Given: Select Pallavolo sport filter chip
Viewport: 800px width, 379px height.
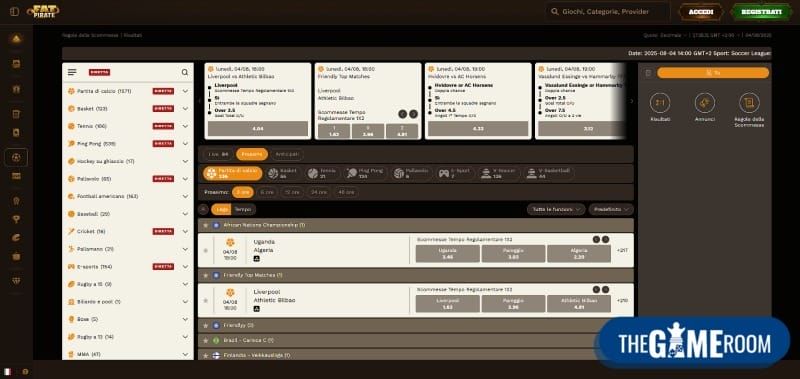Looking at the screenshot, I should pyautogui.click(x=411, y=173).
